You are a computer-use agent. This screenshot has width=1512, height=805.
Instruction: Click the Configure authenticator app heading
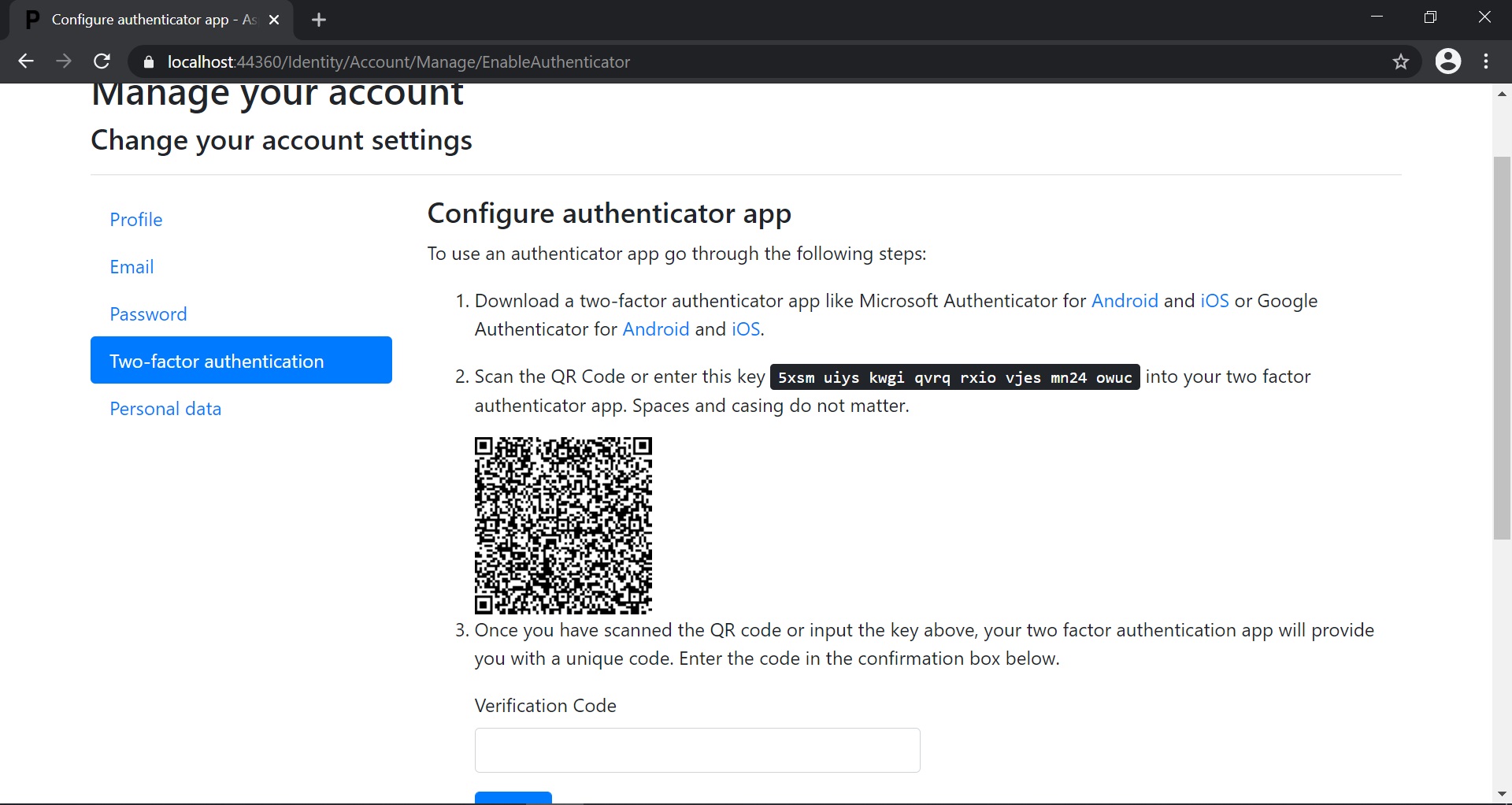coord(609,213)
